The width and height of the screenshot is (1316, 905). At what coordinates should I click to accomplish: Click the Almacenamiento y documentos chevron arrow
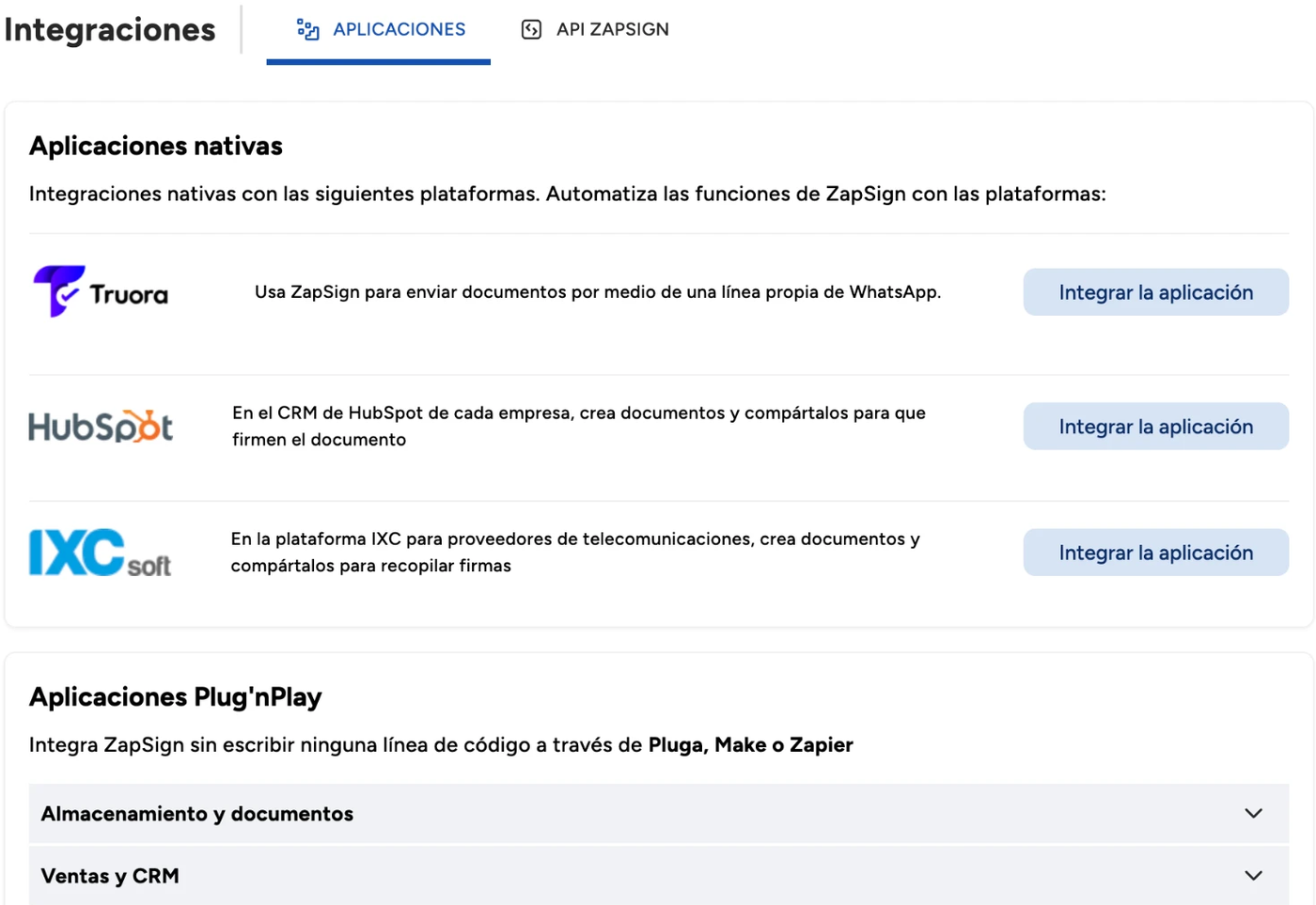click(1253, 814)
